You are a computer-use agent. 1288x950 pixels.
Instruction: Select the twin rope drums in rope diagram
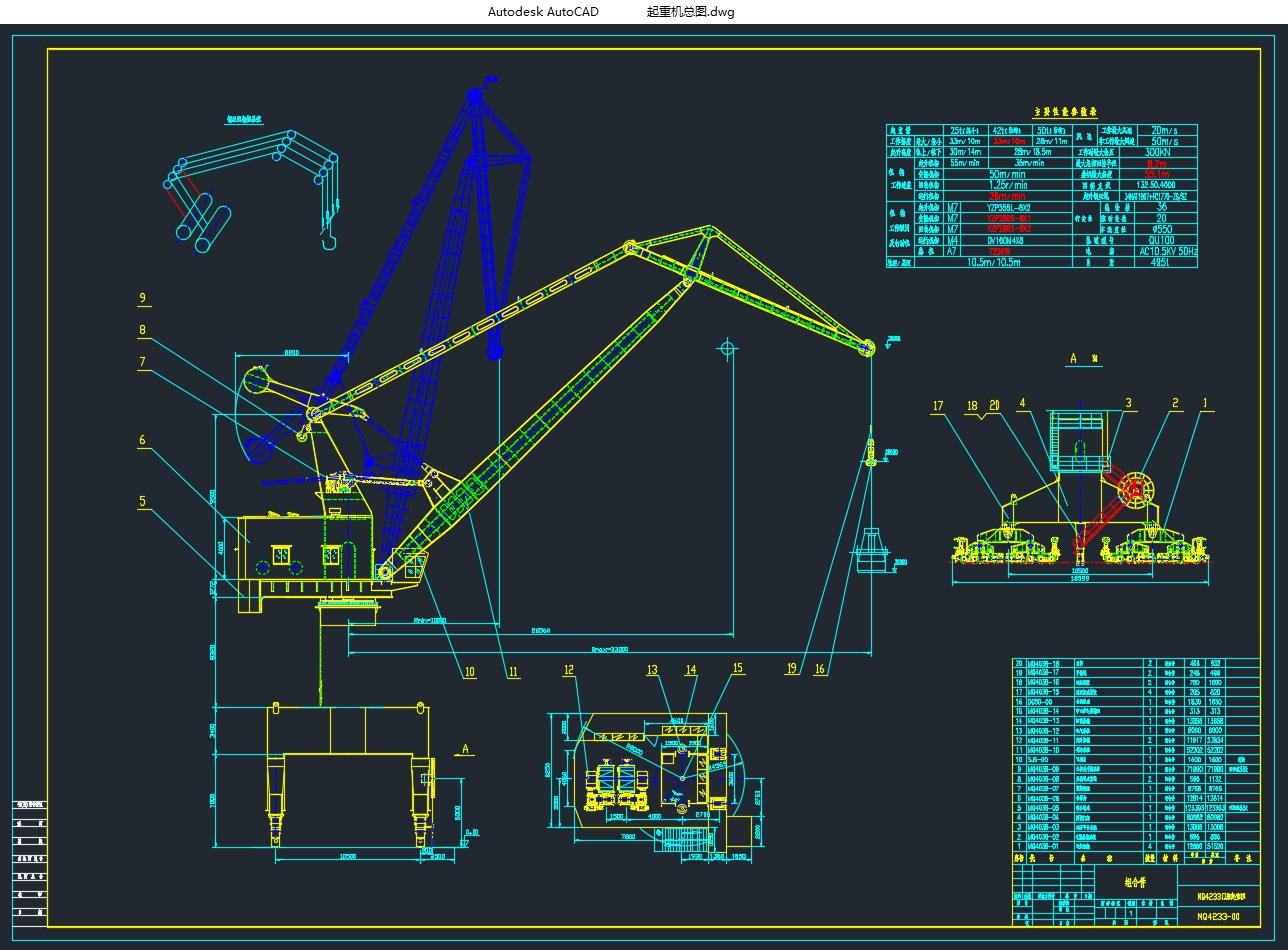coord(201,221)
